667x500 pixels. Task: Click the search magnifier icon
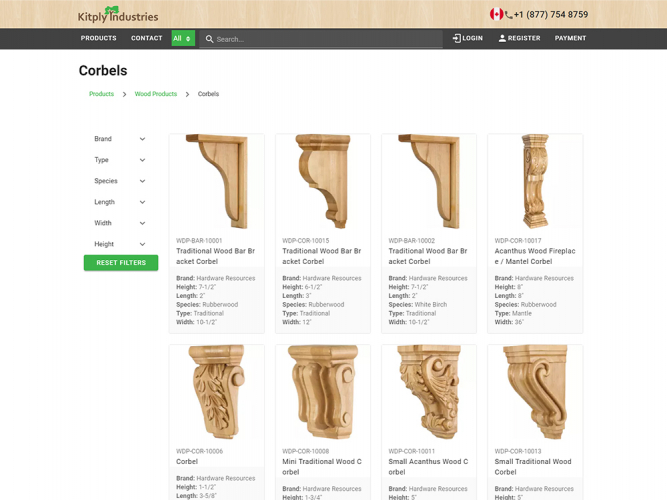point(209,39)
